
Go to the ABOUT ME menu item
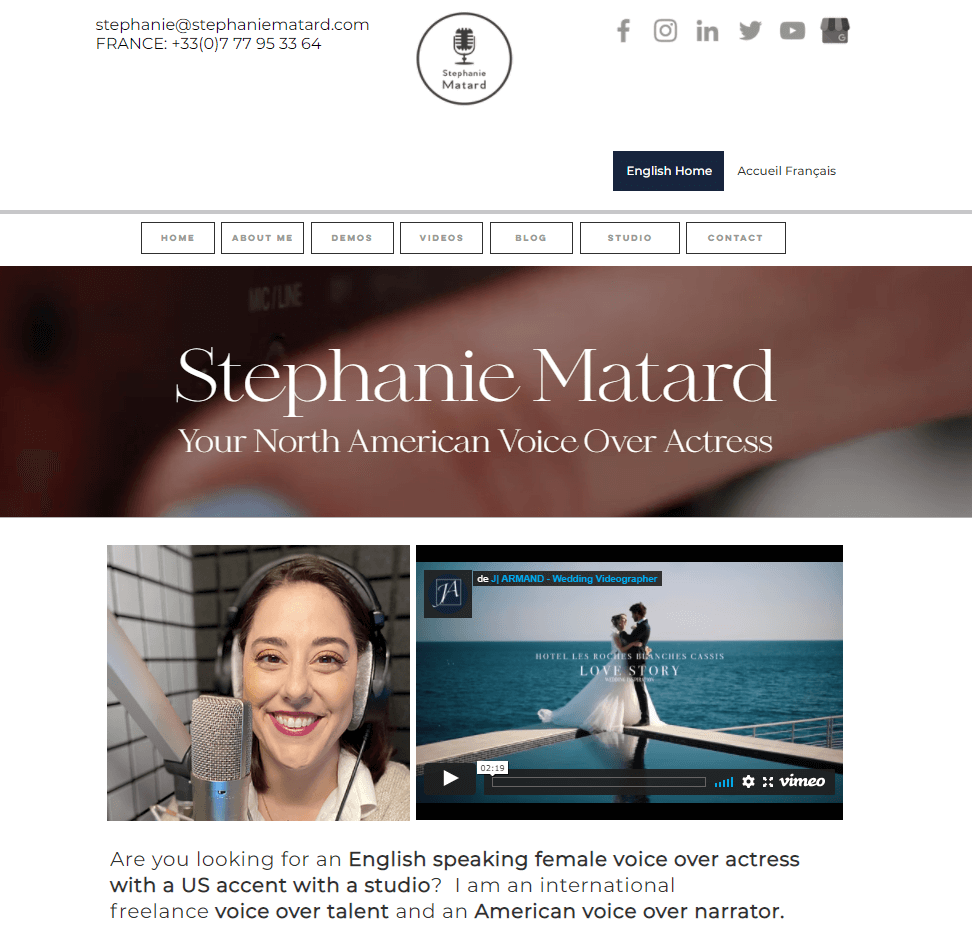tap(262, 238)
